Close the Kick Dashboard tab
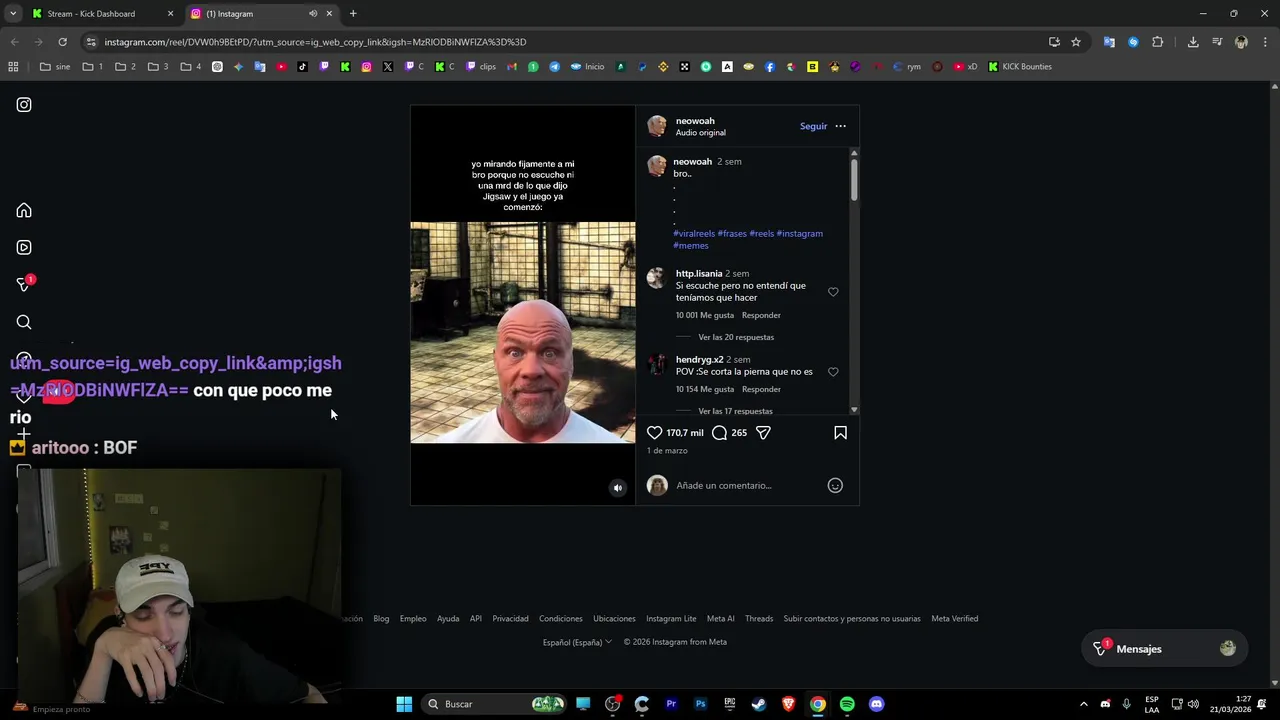 (x=170, y=14)
